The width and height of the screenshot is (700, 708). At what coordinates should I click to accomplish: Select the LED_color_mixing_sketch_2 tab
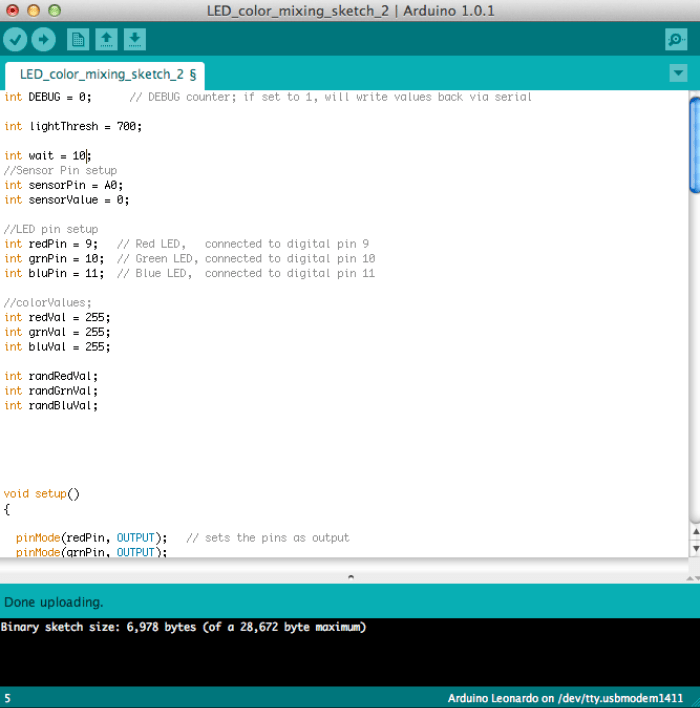(105, 75)
